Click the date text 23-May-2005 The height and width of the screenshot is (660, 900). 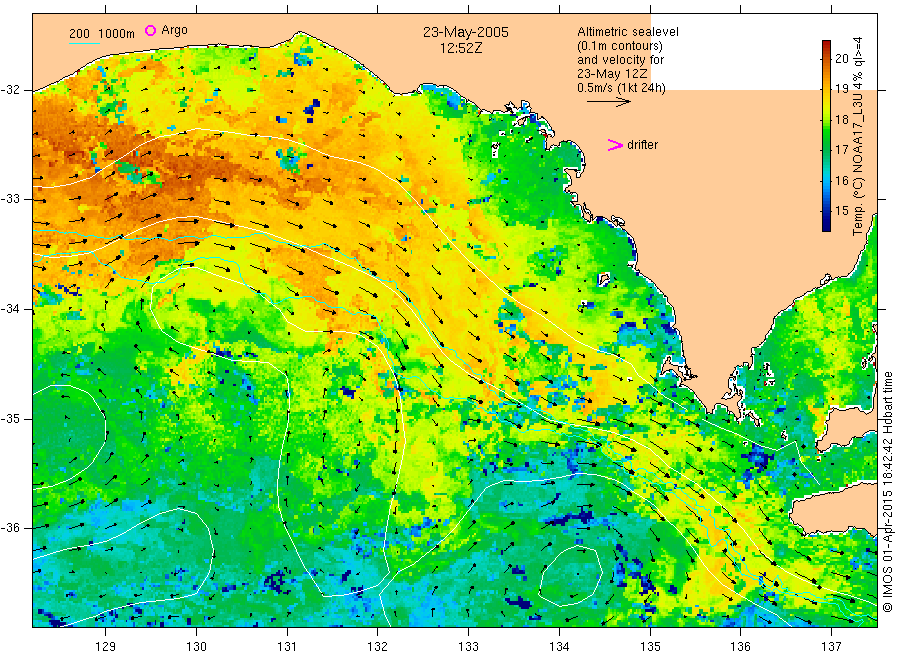[x=465, y=32]
